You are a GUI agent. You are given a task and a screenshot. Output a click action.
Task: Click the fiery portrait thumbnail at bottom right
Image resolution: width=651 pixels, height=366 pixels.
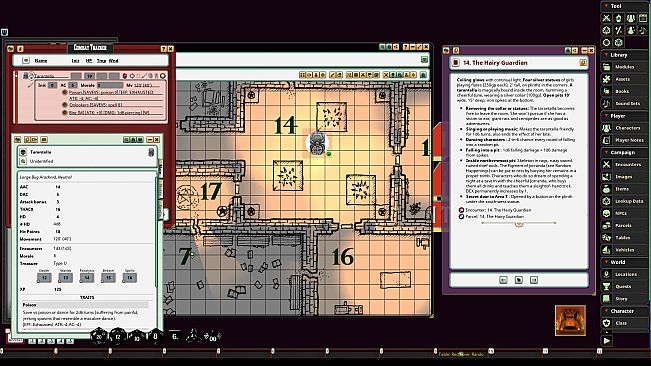click(570, 320)
